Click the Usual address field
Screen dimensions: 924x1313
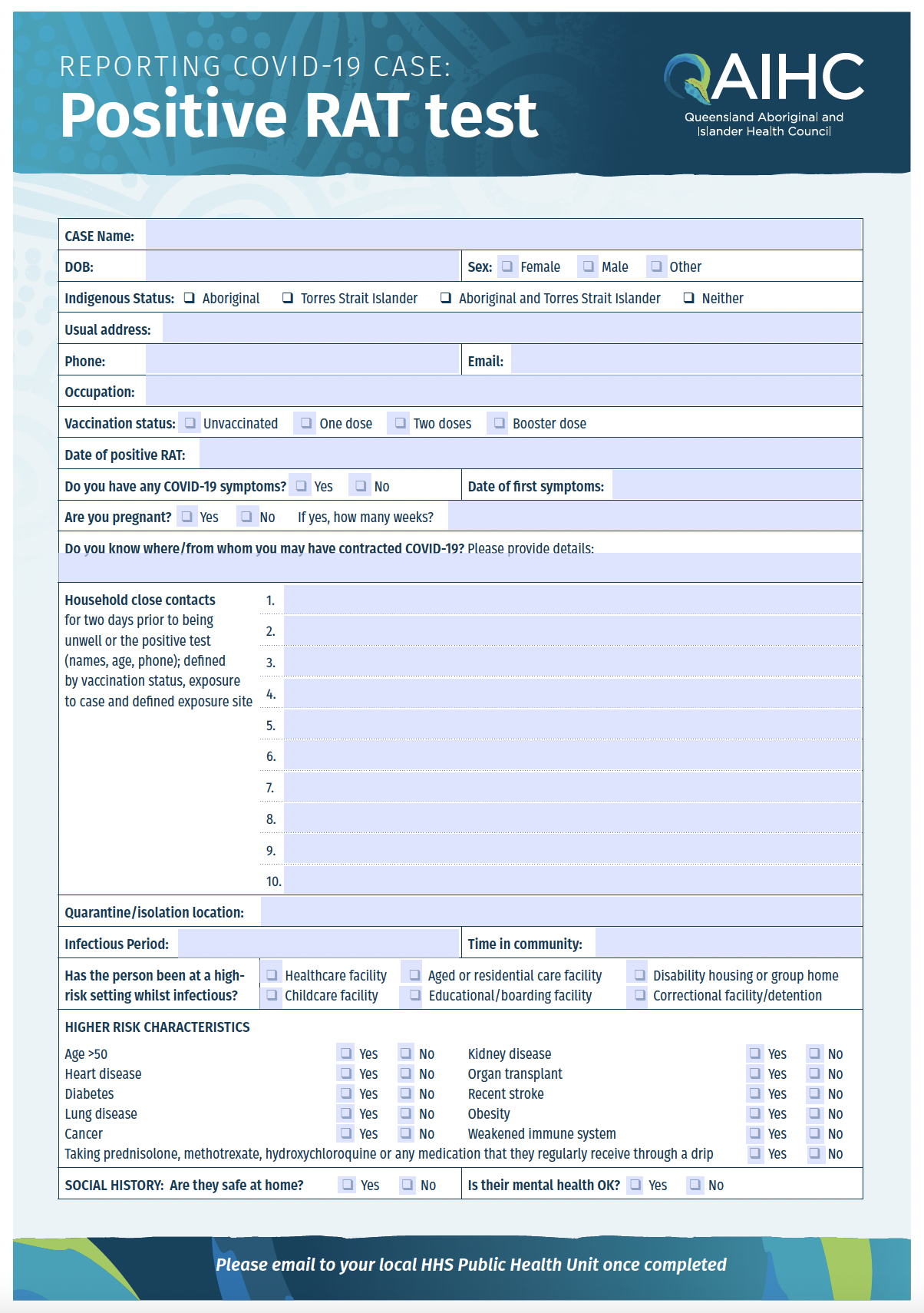click(512, 329)
